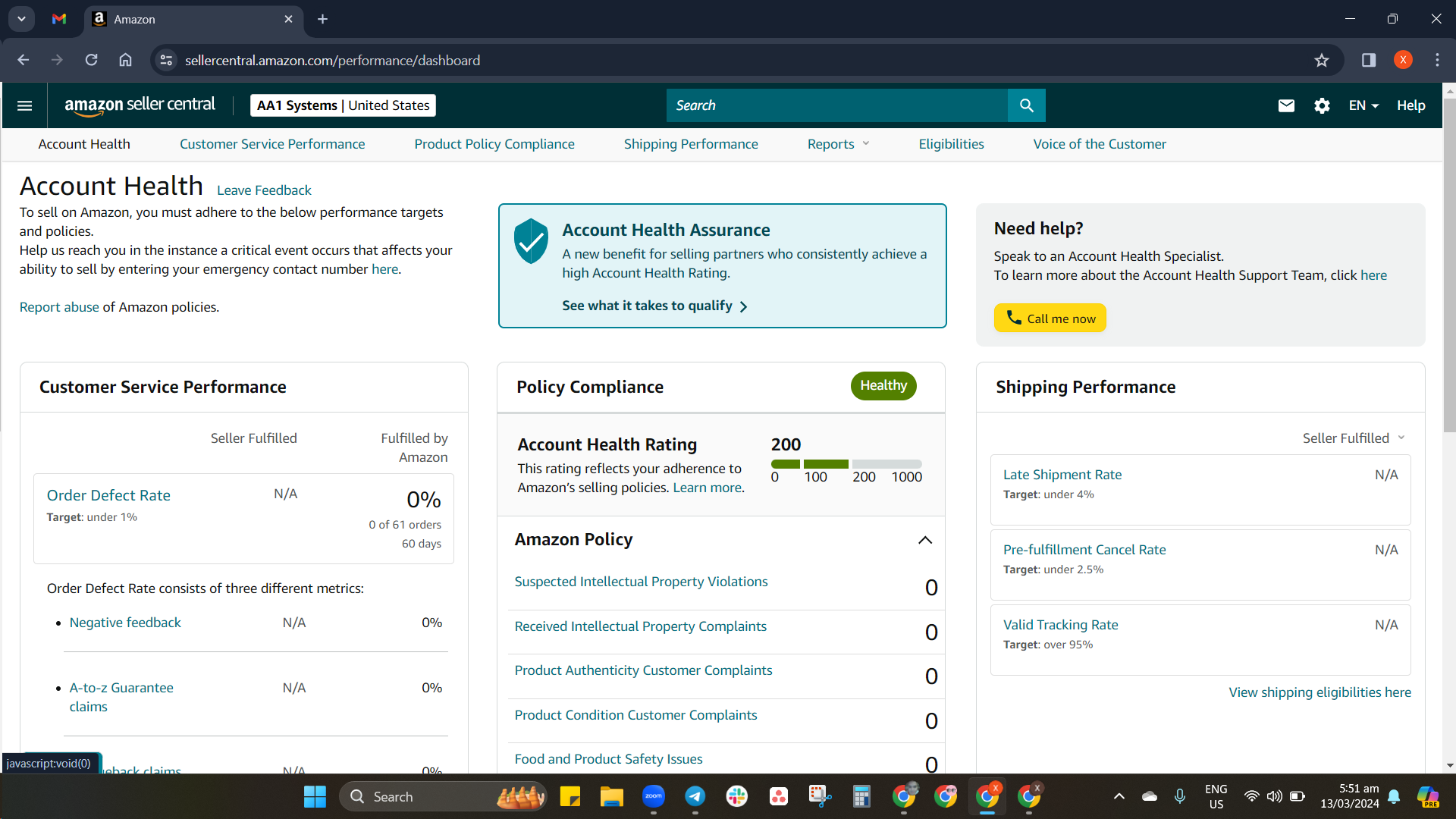Collapse the Amazon Policy section
1456x819 pixels.
click(925, 540)
